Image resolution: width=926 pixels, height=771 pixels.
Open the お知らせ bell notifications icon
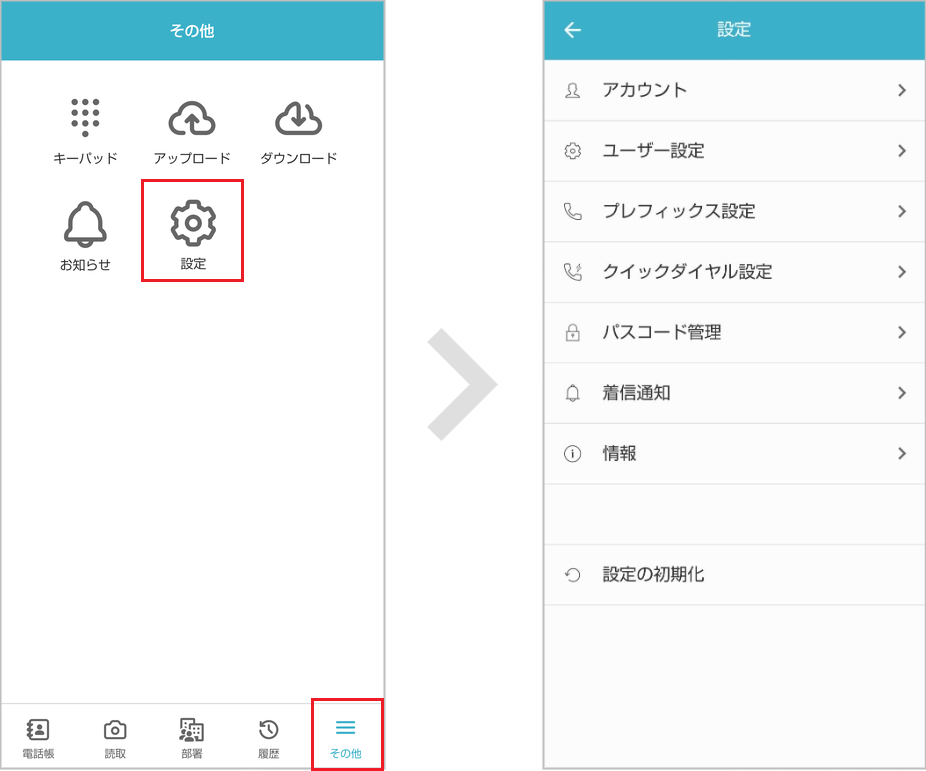point(85,224)
